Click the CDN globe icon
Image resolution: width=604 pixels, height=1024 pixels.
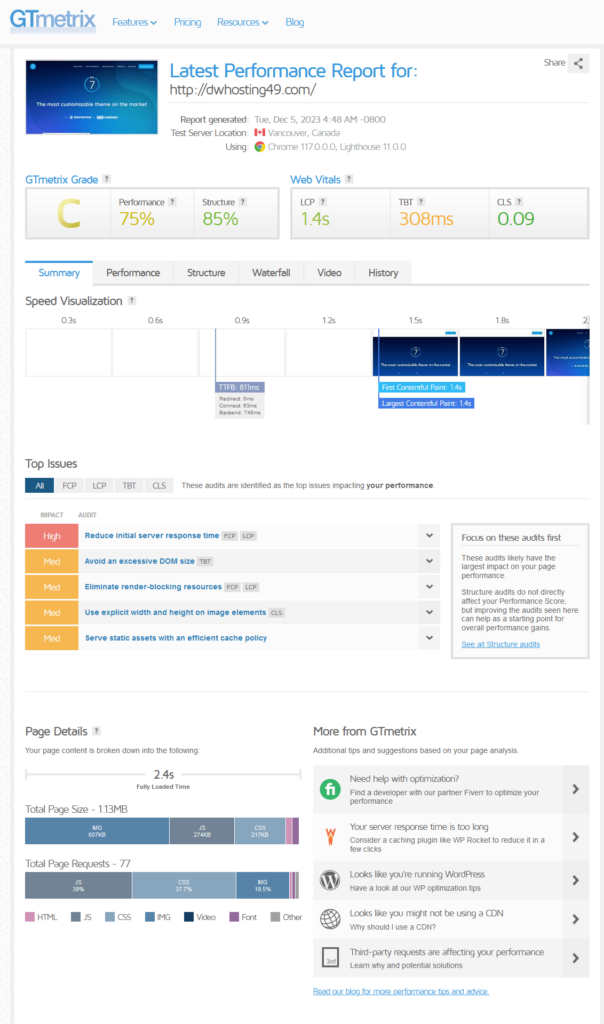[330, 919]
